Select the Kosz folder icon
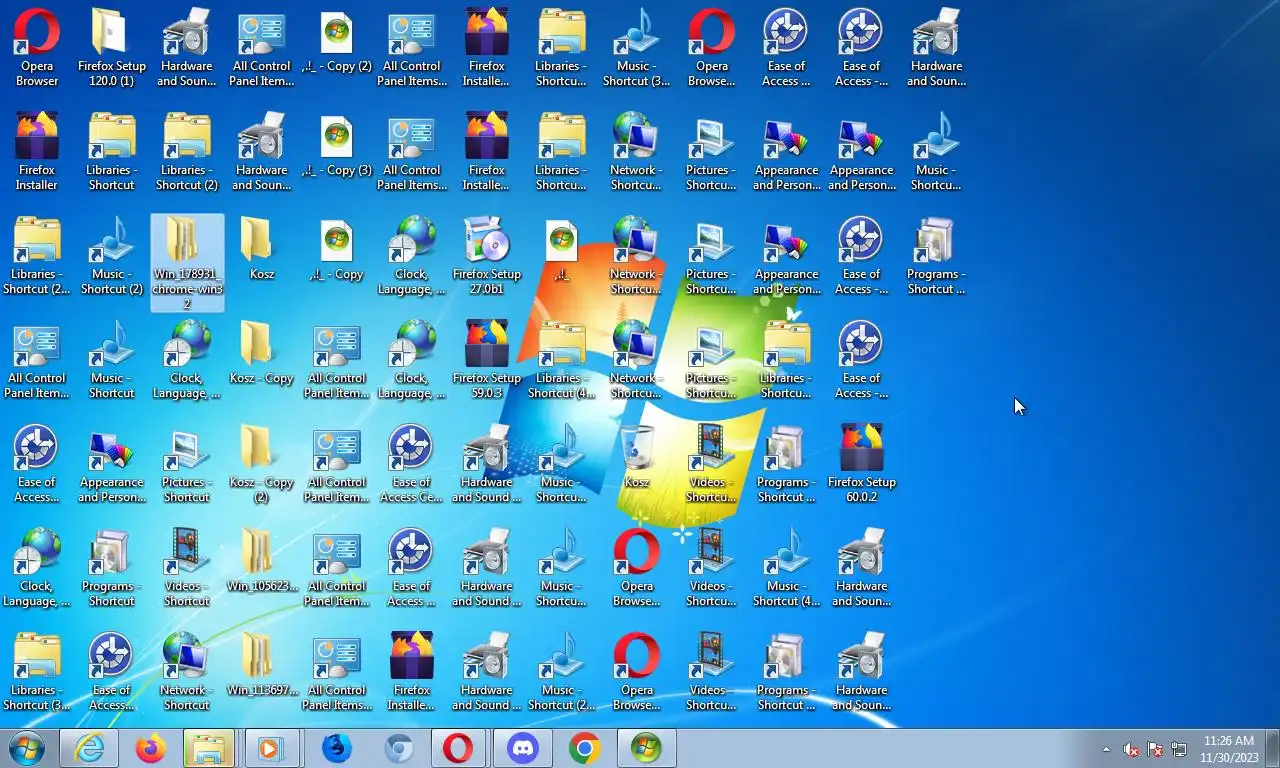The width and height of the screenshot is (1280, 768). [261, 250]
